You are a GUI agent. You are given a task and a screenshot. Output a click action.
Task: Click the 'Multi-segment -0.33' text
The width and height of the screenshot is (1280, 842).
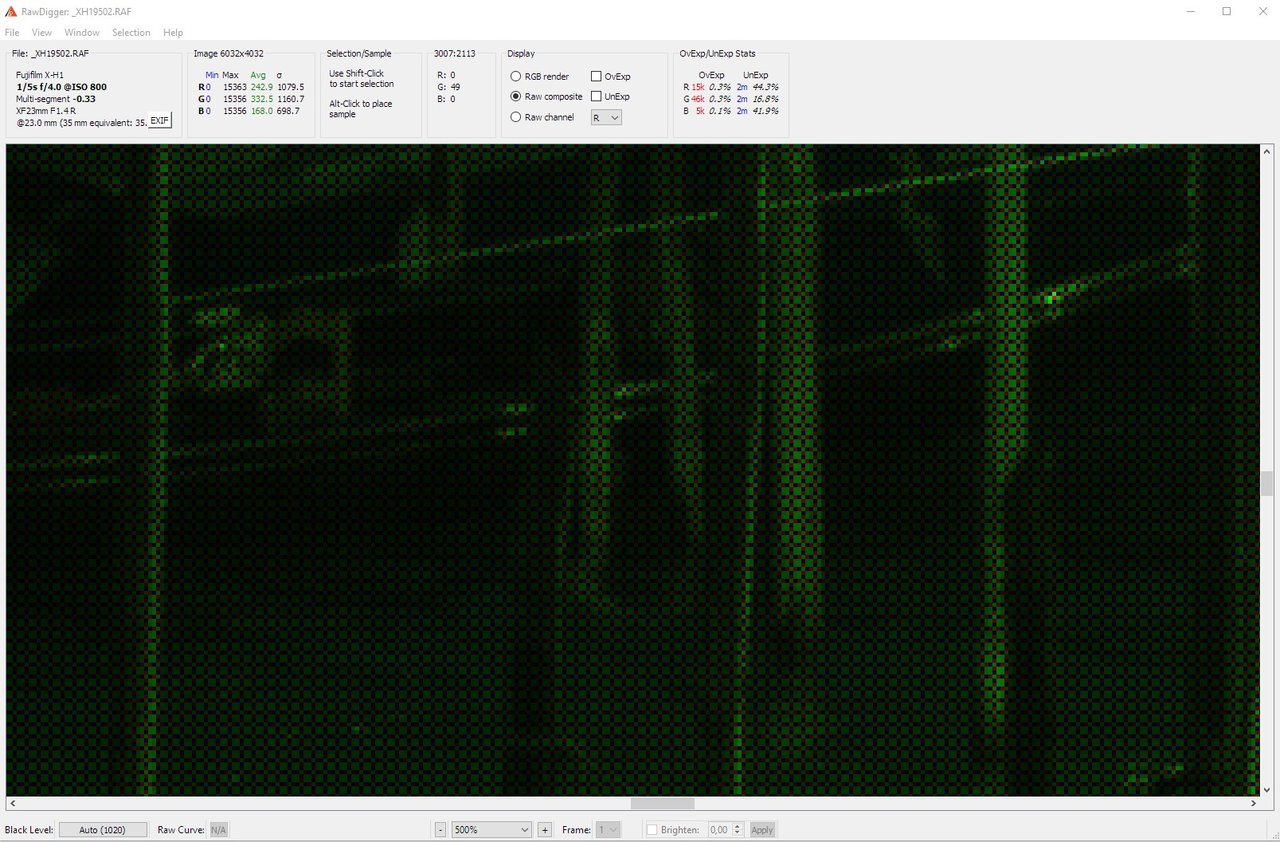[56, 99]
